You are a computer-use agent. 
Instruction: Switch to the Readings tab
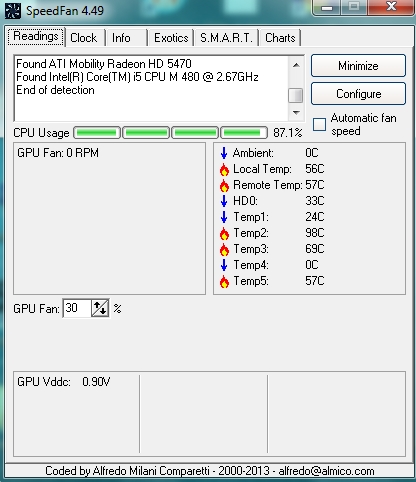(x=36, y=36)
